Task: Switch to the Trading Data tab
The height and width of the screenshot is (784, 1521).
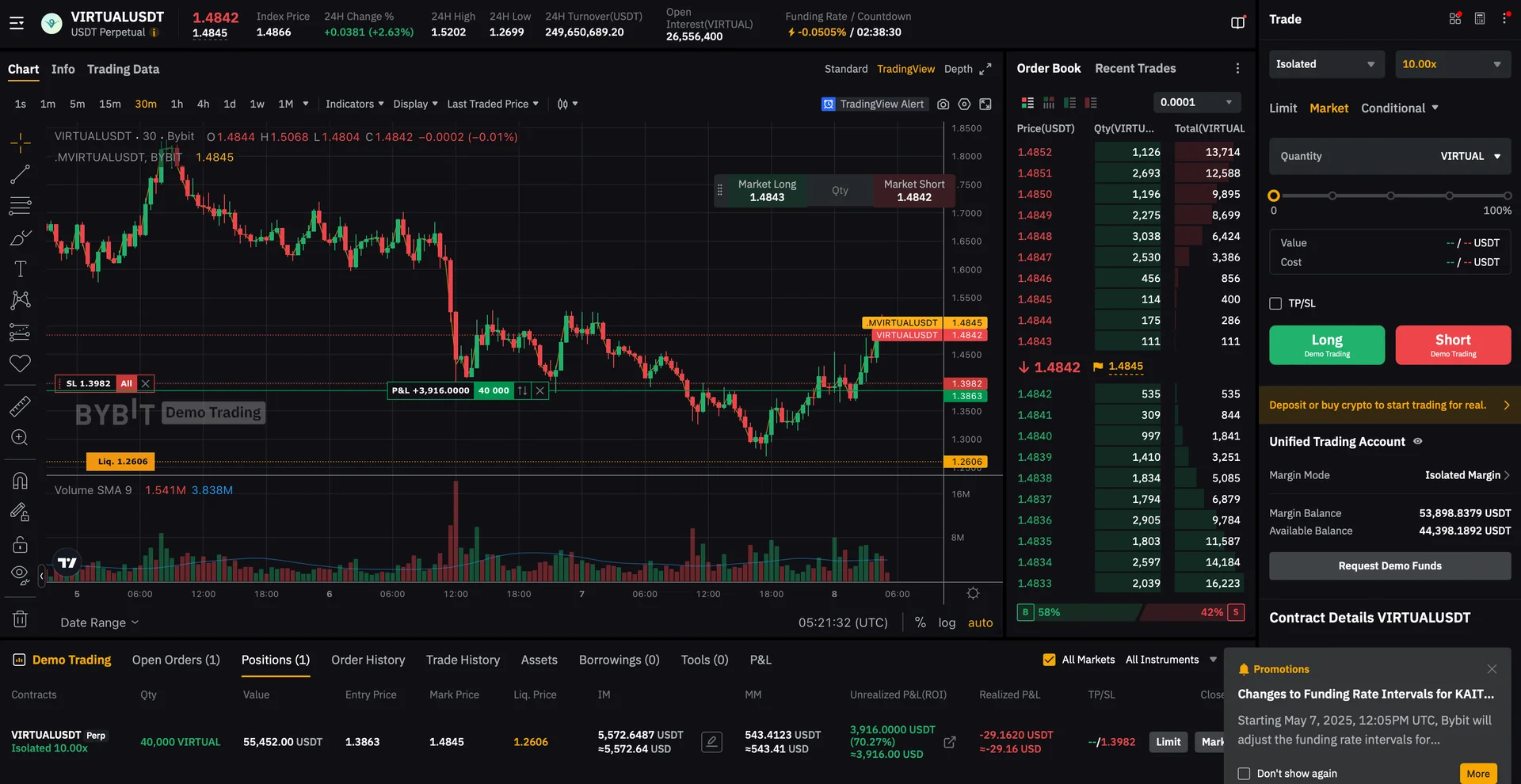Action: coord(123,69)
